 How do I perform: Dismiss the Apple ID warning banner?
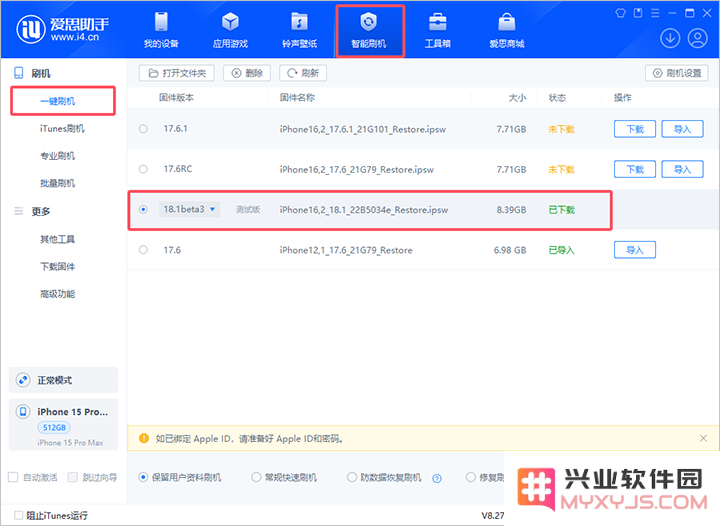(x=703, y=438)
